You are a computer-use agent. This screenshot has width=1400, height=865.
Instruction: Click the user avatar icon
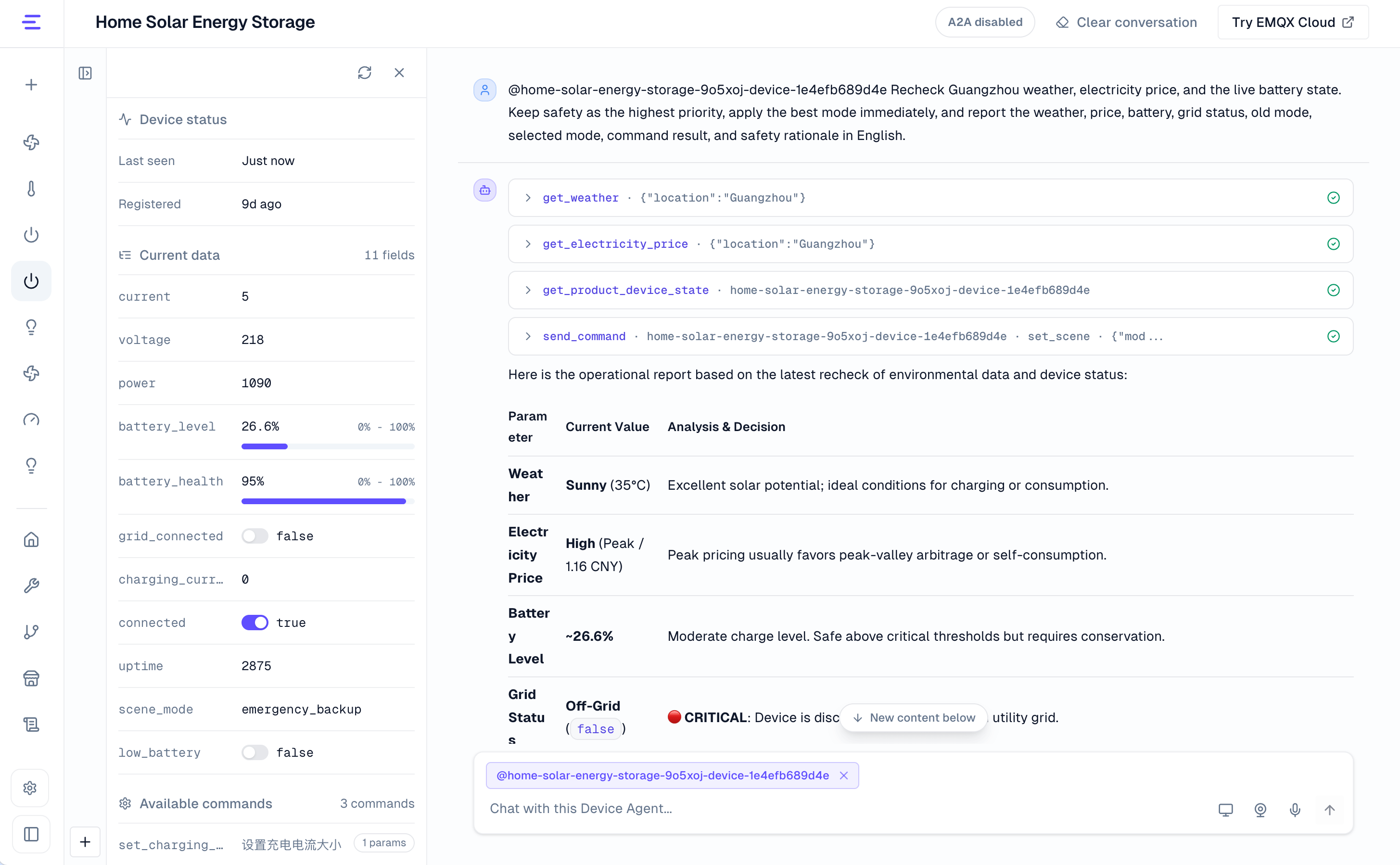pos(484,90)
